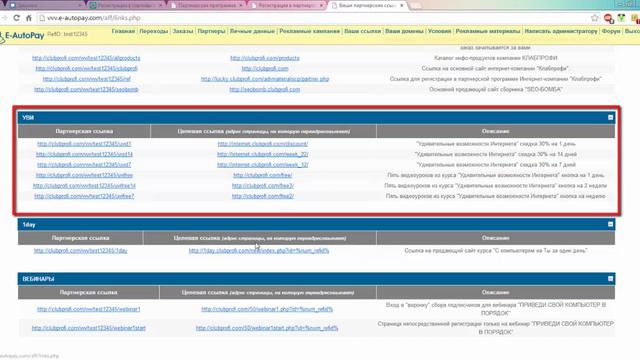Viewport: 640px width, 360px height.
Task: Open the target link containing 50/webinar1.php
Action: pos(267,309)
